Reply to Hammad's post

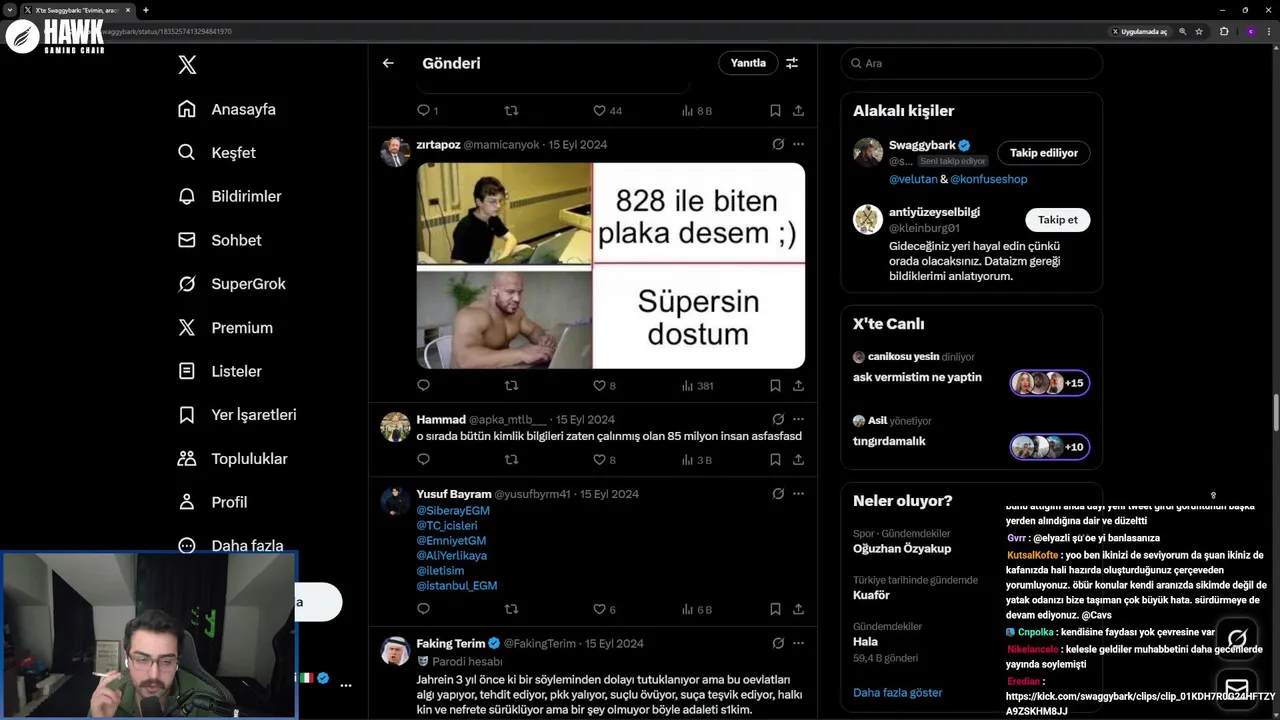[423, 460]
